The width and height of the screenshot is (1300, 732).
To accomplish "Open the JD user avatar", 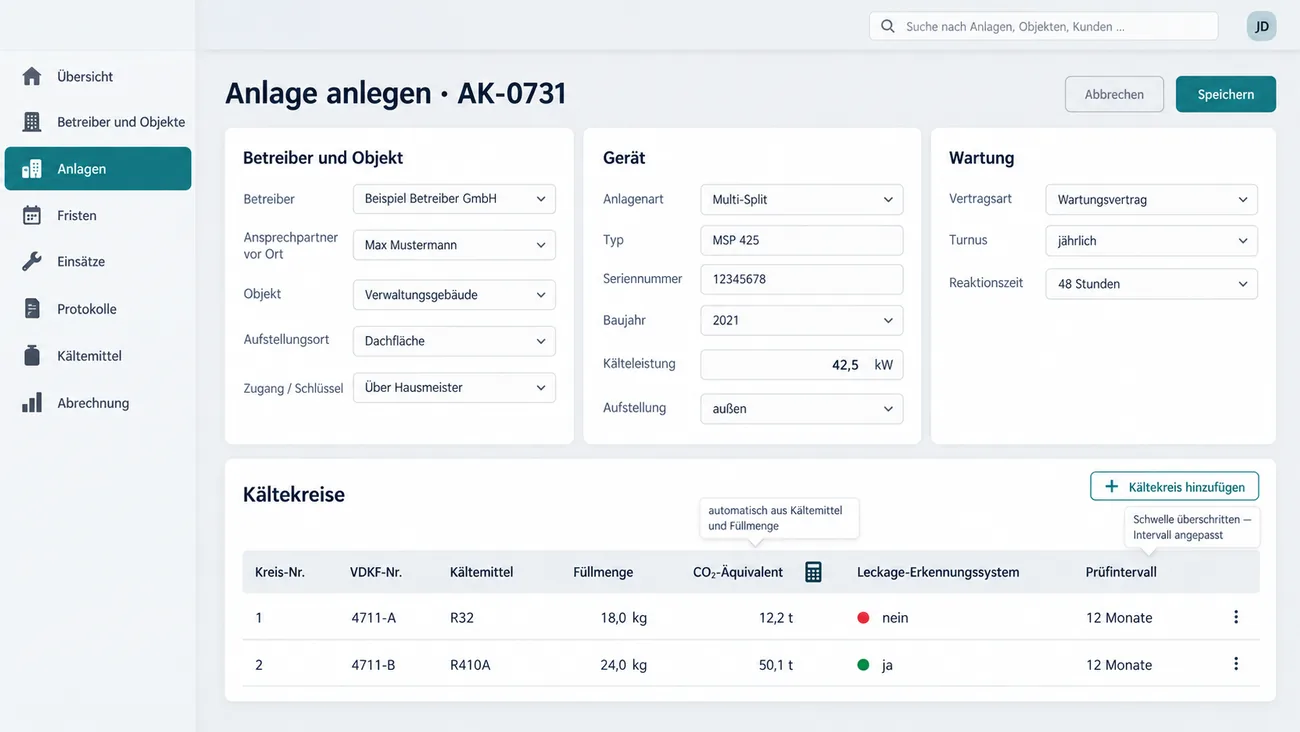I will click(1262, 26).
